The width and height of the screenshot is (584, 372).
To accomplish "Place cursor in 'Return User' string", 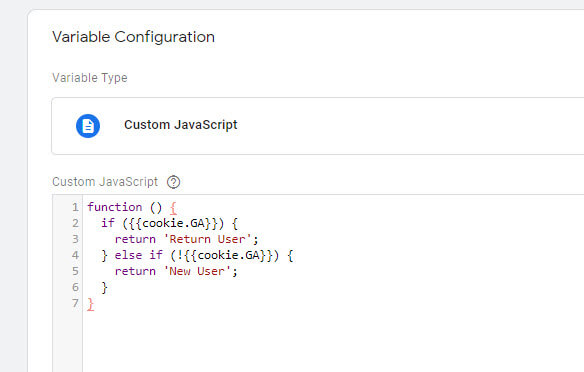I will click(207, 239).
